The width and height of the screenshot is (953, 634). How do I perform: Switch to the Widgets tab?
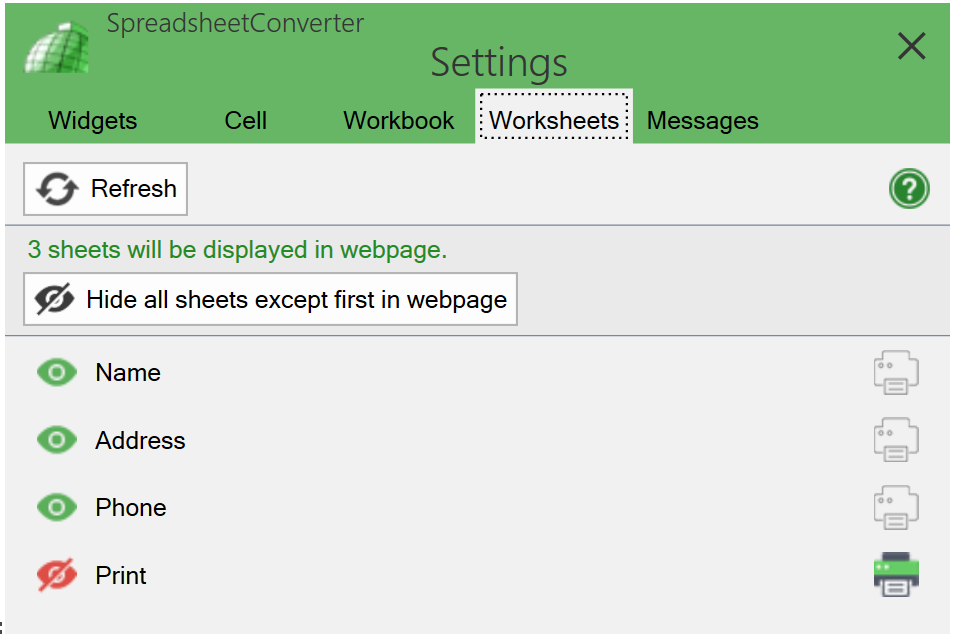[92, 120]
